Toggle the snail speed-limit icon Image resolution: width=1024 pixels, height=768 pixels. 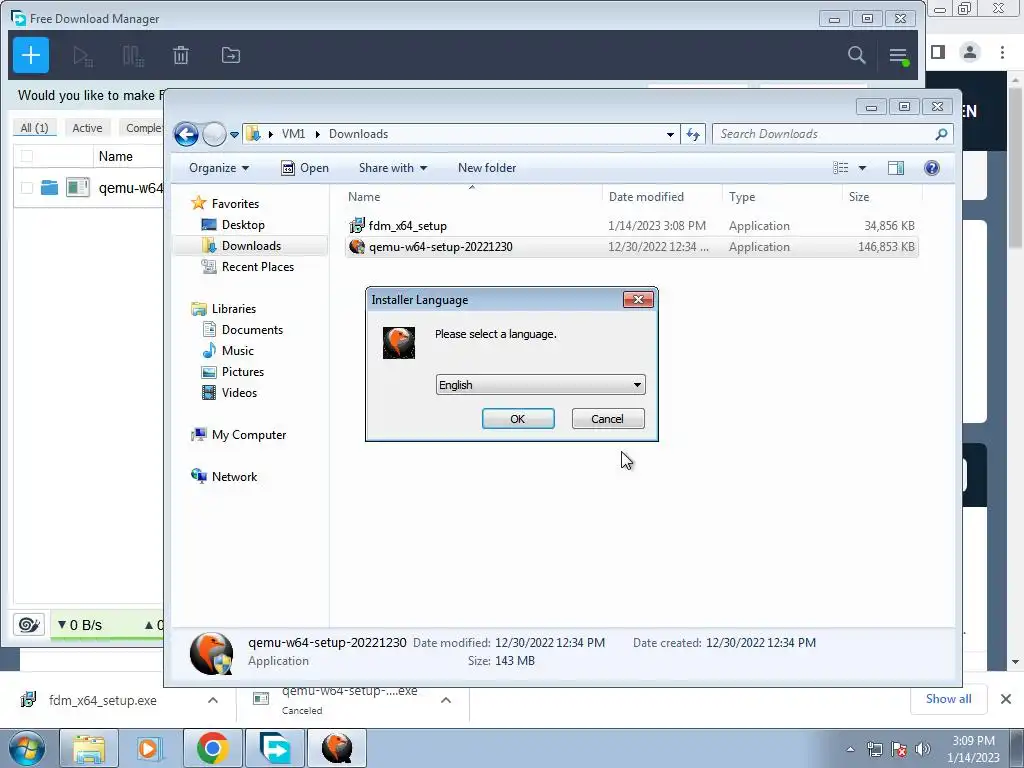[x=29, y=625]
